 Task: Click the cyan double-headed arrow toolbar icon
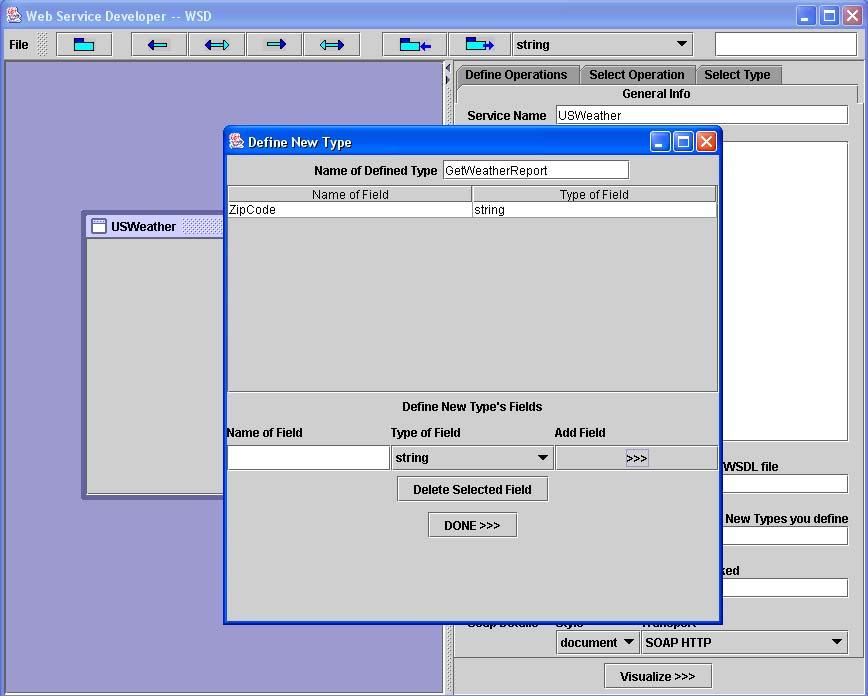[332, 45]
